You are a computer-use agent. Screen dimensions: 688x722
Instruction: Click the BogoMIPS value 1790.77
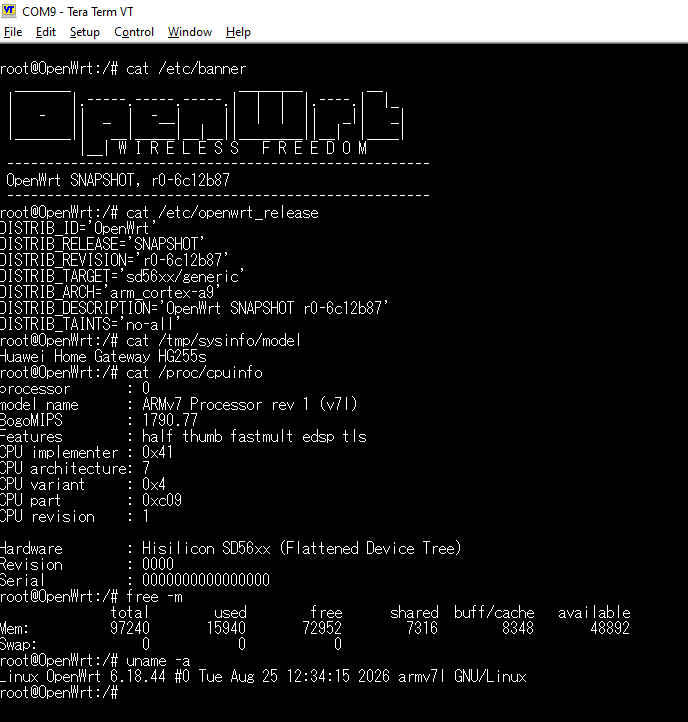tap(170, 420)
